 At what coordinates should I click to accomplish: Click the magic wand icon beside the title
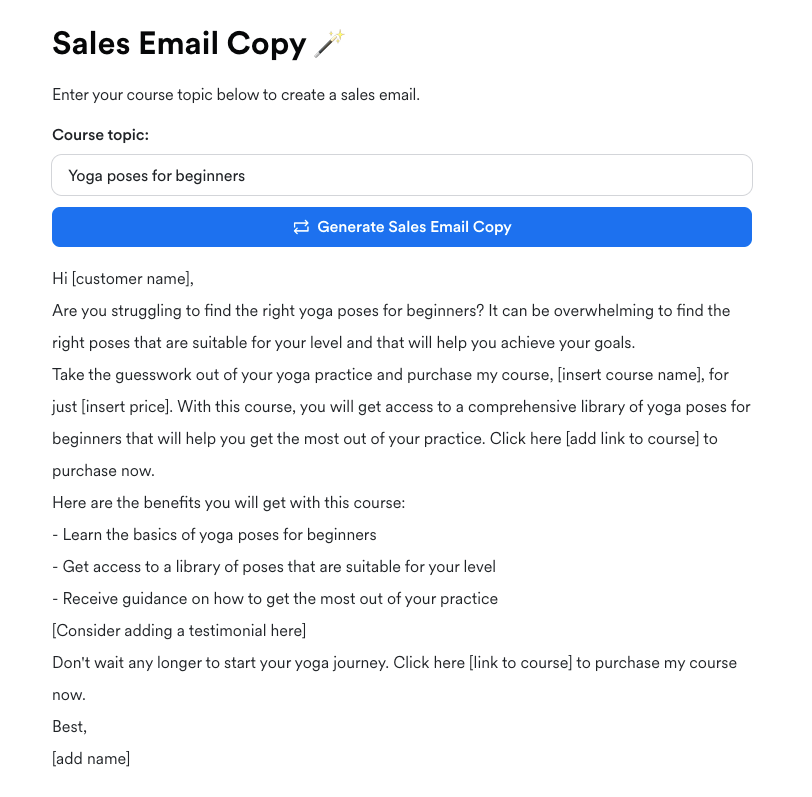329,43
